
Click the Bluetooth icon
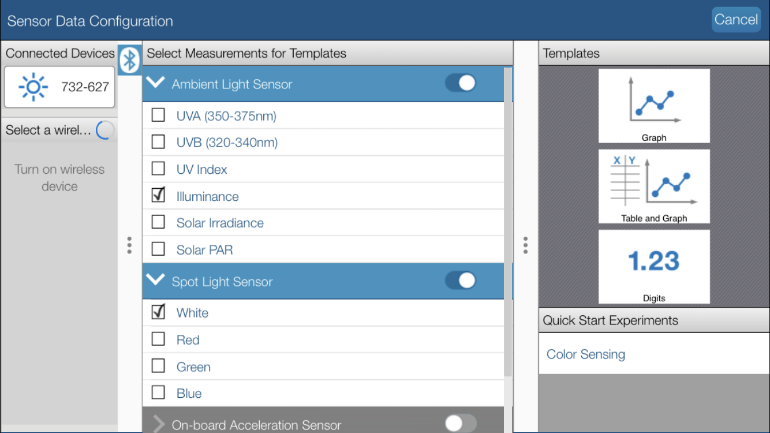[129, 60]
